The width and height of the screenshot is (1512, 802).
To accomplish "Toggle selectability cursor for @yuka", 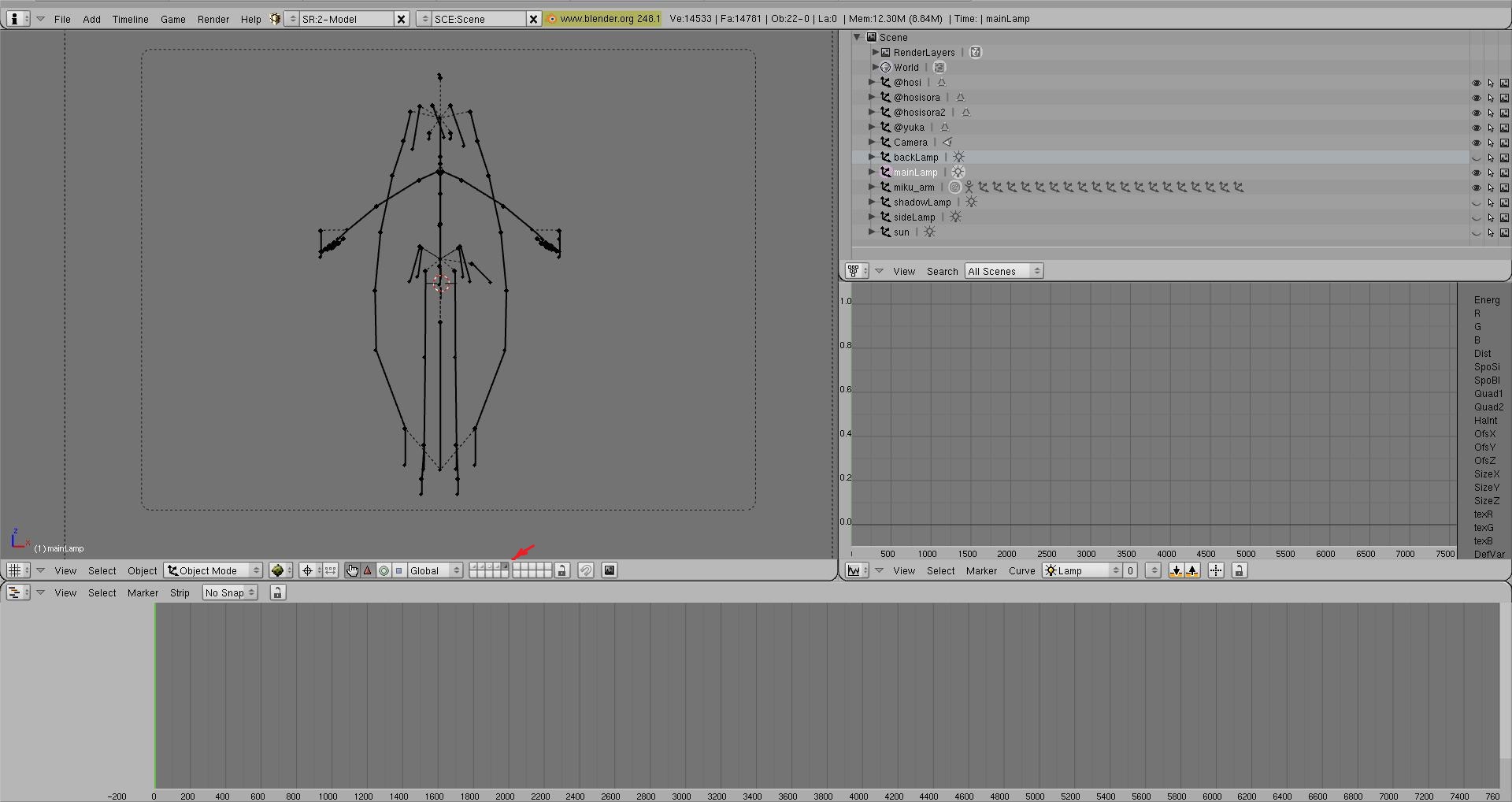I will (1491, 128).
